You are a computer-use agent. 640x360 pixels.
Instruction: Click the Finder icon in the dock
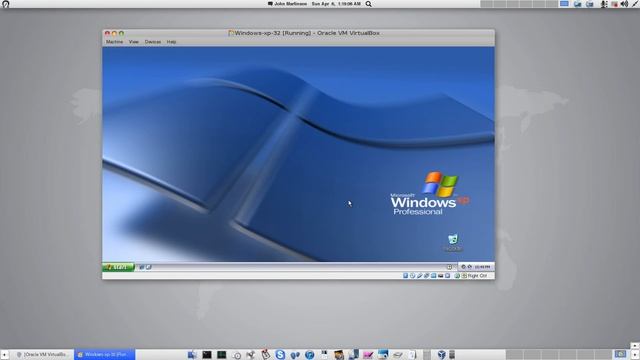click(192, 354)
